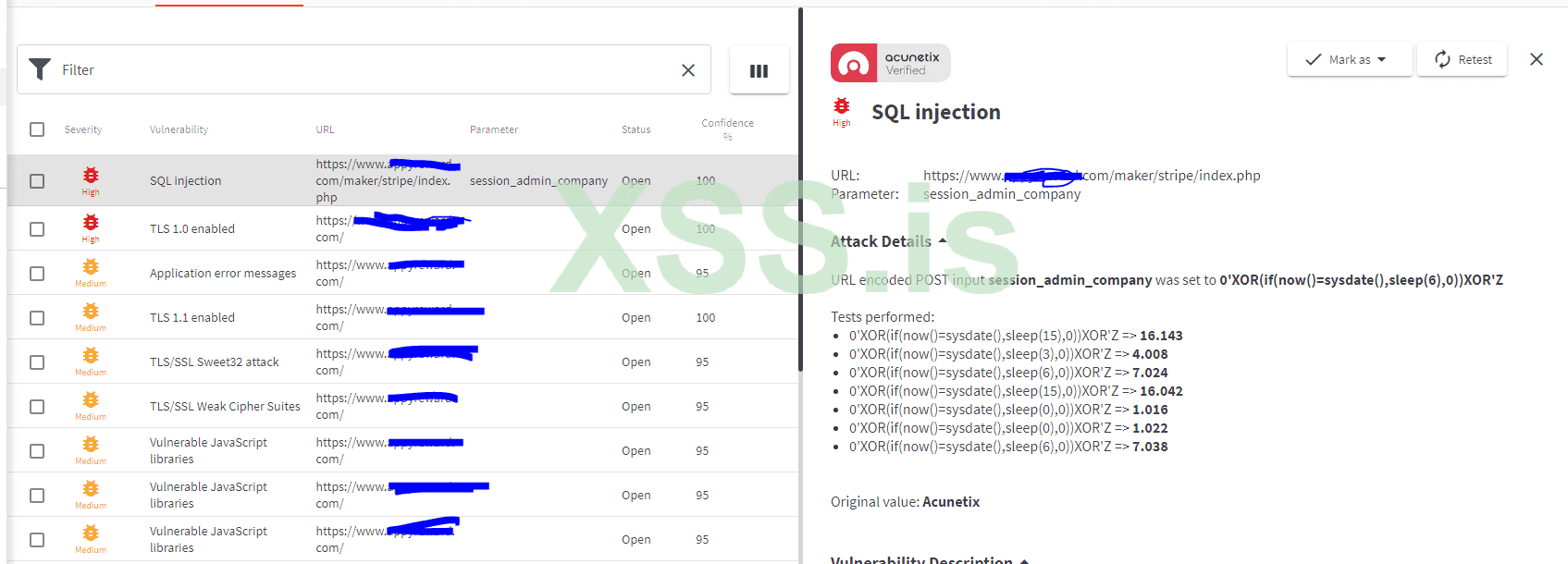Click the funnel Filter icon

pyautogui.click(x=40, y=69)
